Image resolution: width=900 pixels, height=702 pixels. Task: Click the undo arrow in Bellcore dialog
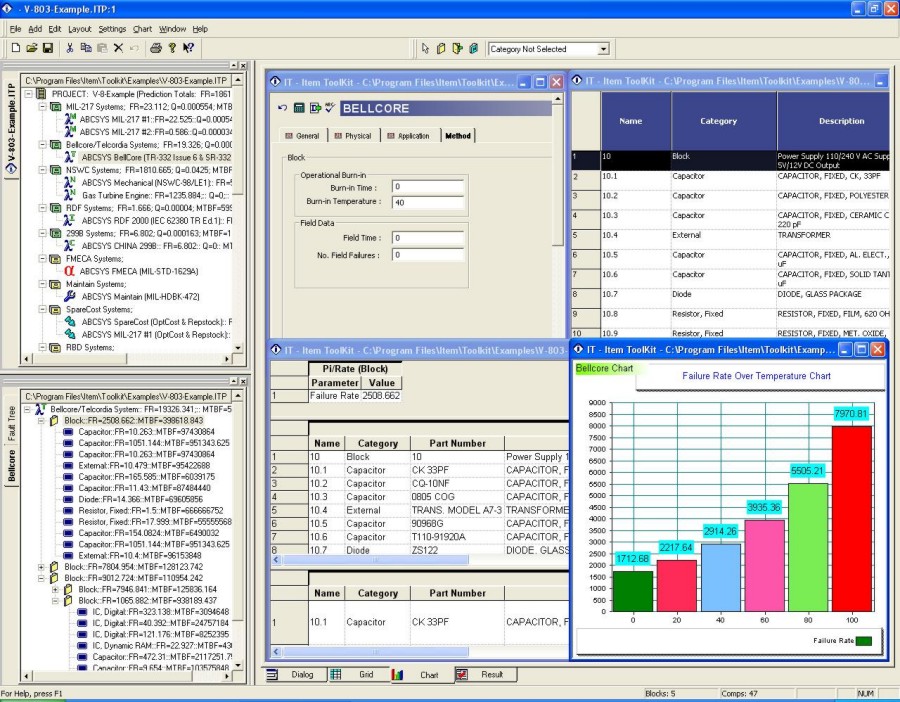coord(283,108)
